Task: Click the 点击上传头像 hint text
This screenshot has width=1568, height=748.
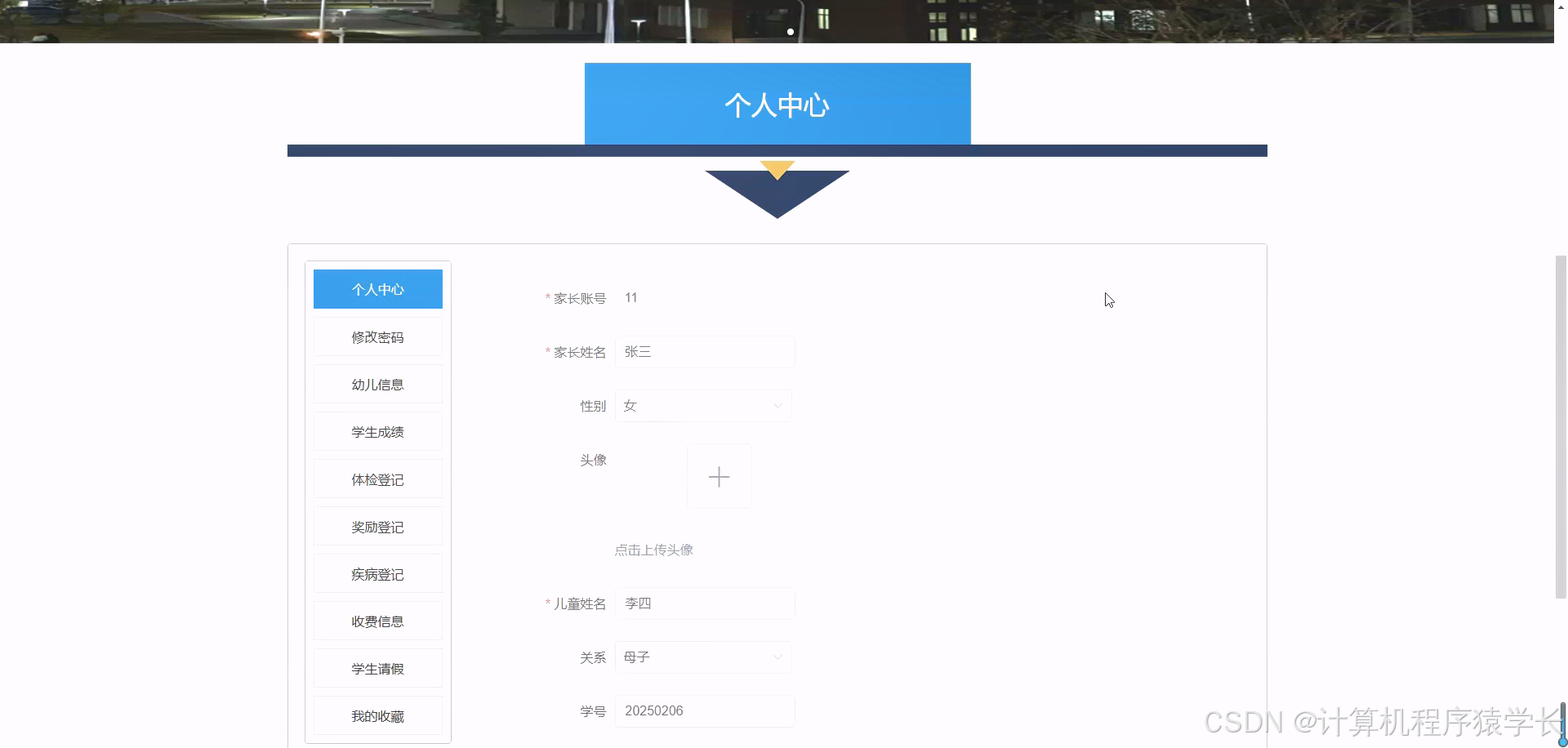Action: [x=654, y=550]
